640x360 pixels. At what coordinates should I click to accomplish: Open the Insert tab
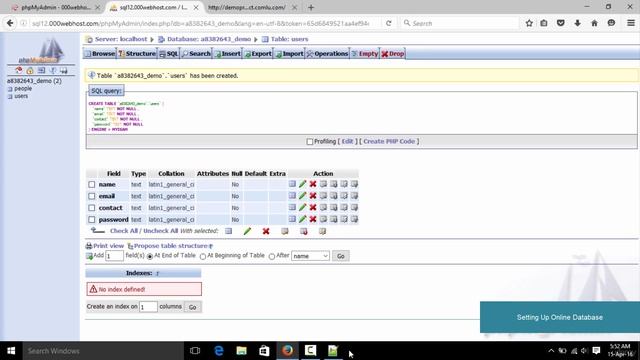(227, 53)
